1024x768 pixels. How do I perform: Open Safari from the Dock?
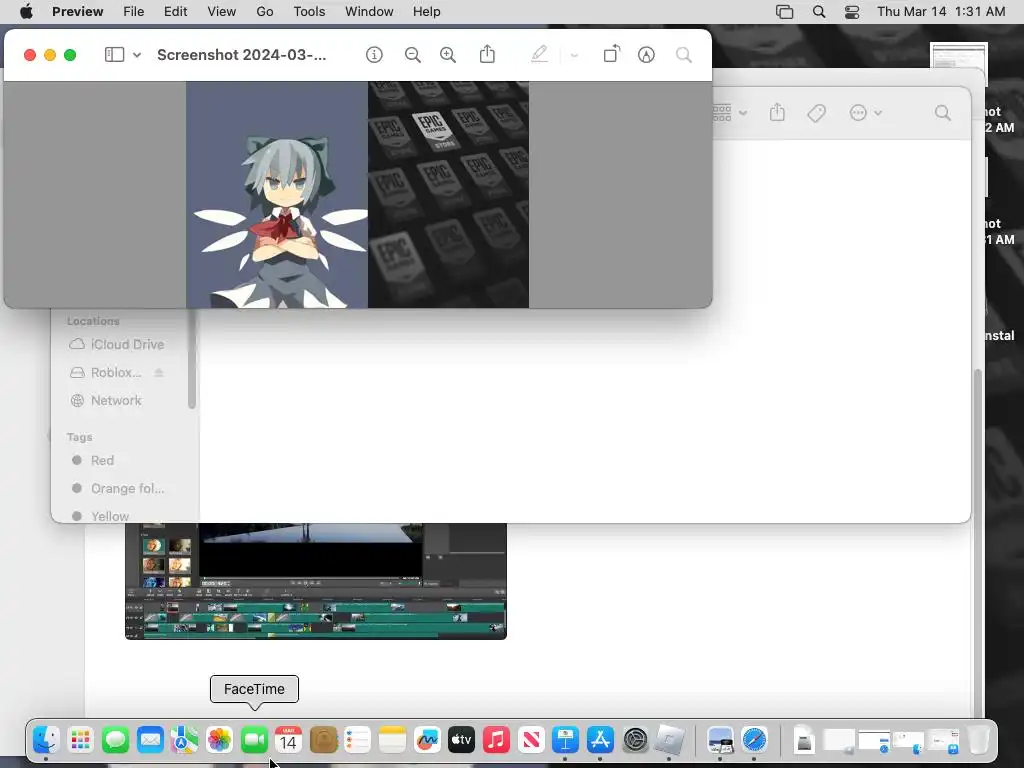(x=754, y=740)
